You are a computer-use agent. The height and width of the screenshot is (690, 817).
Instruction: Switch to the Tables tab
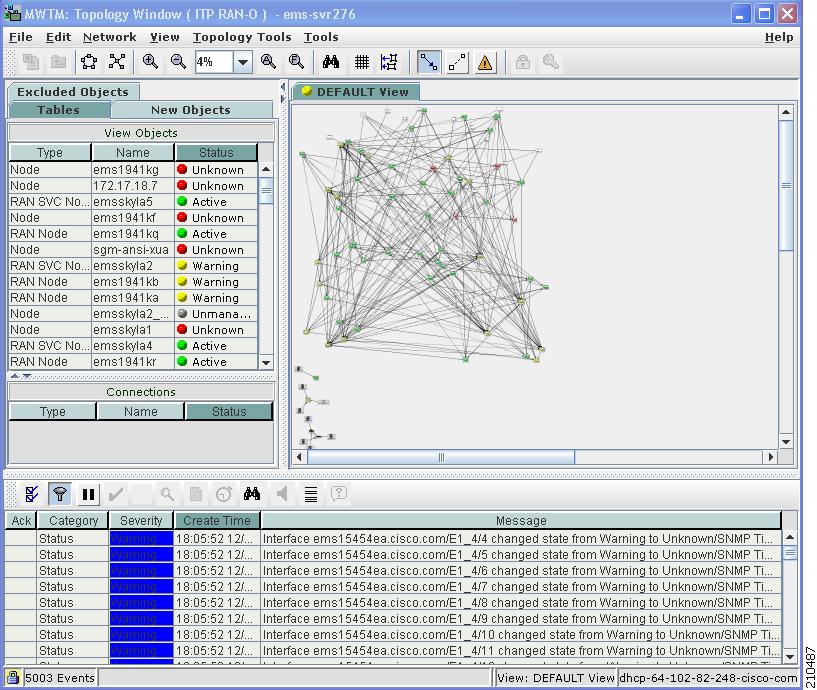[x=58, y=110]
